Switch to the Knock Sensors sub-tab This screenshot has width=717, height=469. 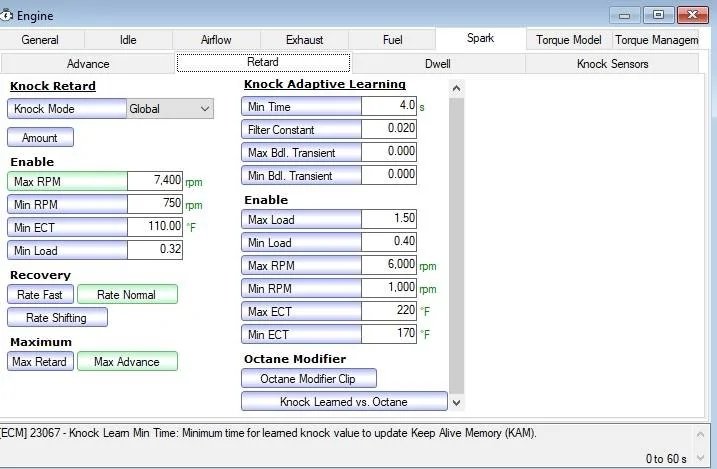(x=612, y=64)
